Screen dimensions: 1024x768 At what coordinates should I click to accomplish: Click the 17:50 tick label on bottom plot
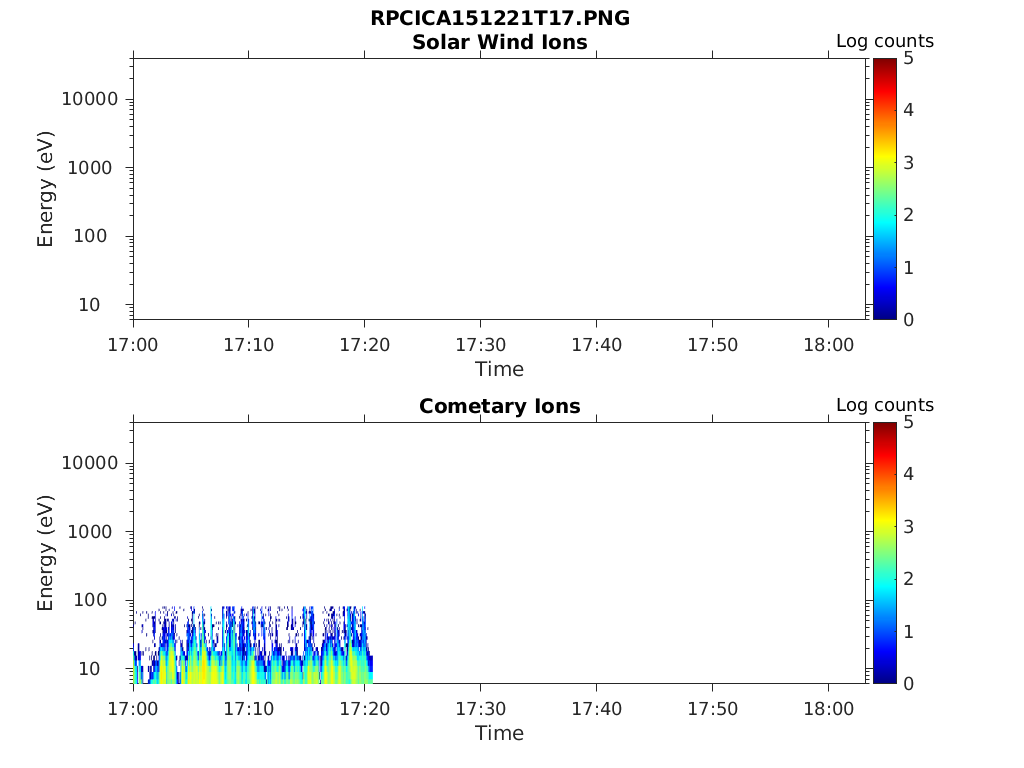712,709
